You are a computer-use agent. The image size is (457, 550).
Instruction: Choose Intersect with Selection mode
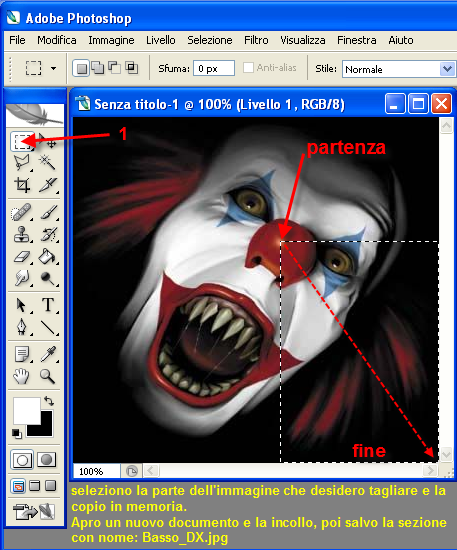(132, 67)
